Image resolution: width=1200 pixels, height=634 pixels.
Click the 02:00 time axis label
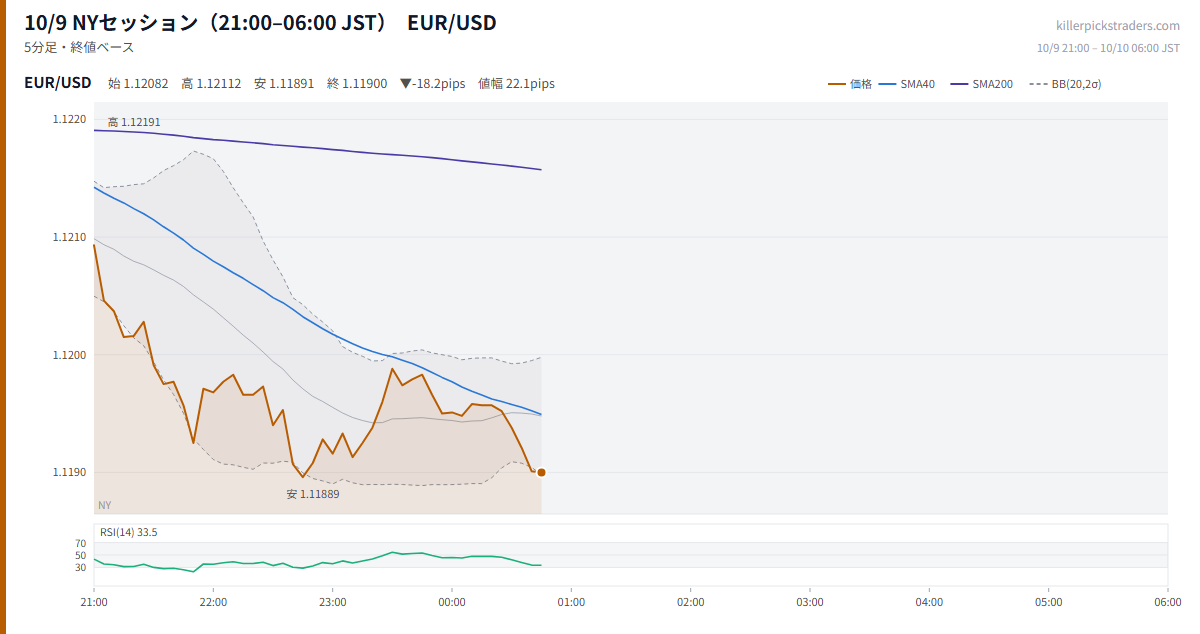[x=691, y=602]
